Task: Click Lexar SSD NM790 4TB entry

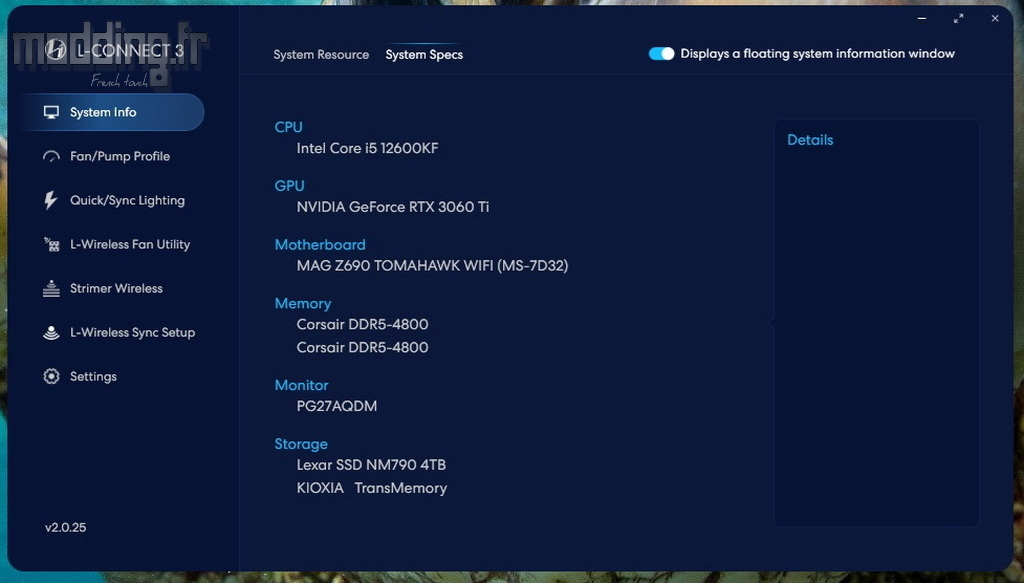Action: [371, 465]
